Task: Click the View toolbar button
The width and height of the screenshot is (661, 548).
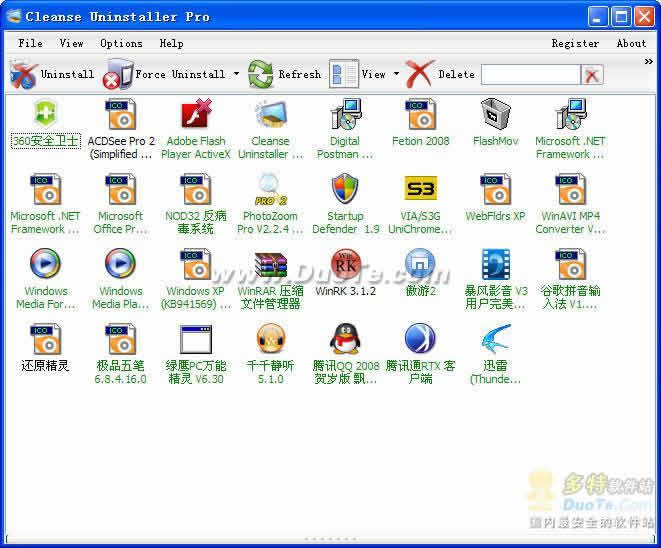Action: coord(357,75)
